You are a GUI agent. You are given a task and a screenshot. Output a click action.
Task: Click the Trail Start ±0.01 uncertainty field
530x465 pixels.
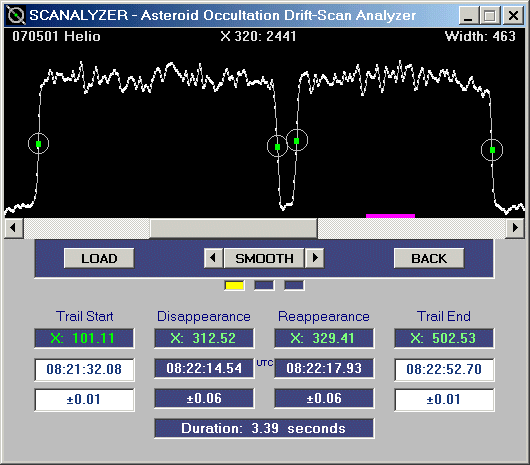tap(84, 400)
